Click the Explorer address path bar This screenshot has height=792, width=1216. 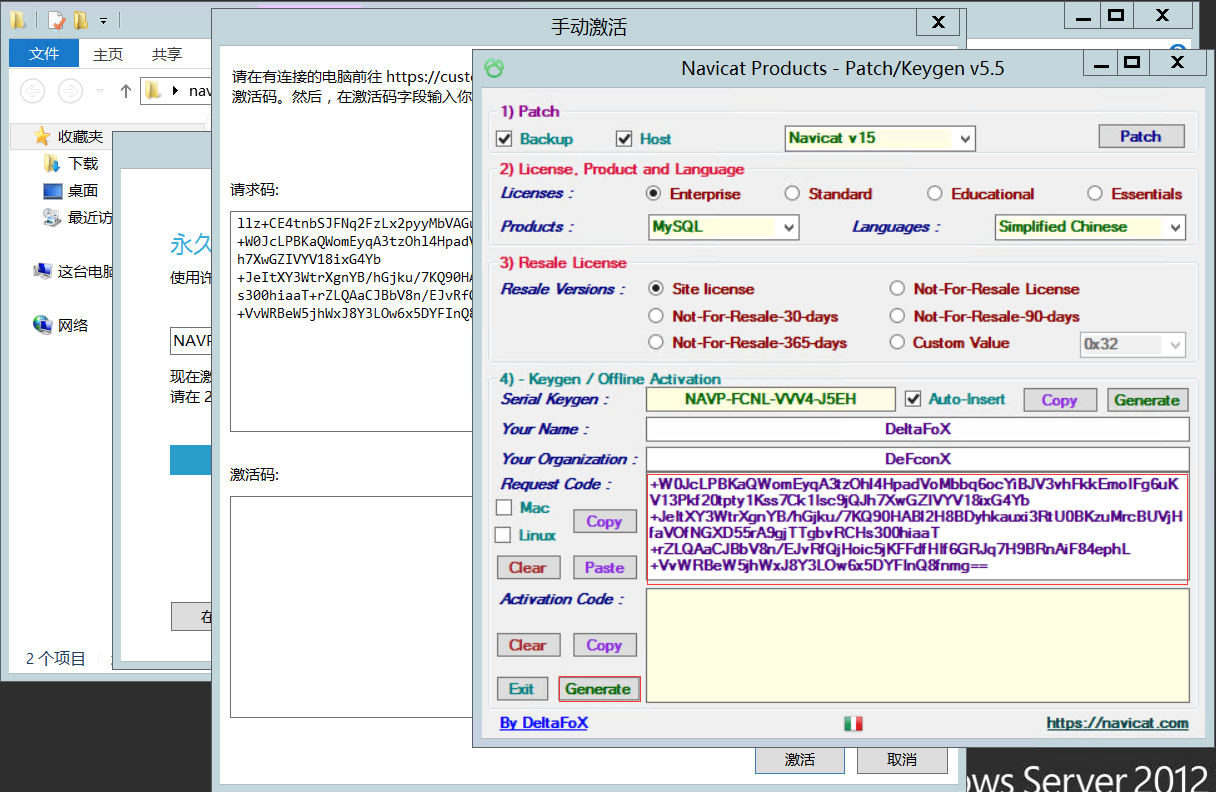[x=176, y=91]
